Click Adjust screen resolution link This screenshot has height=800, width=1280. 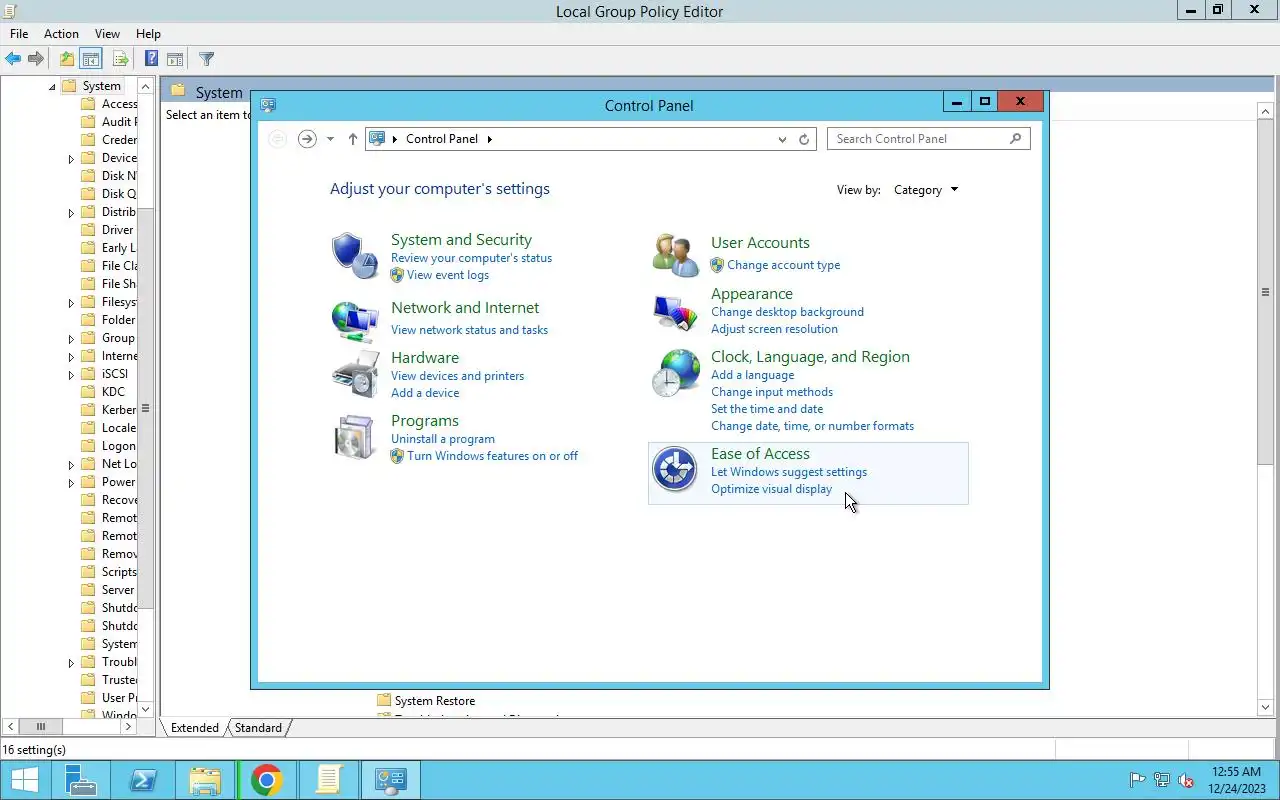tap(774, 329)
